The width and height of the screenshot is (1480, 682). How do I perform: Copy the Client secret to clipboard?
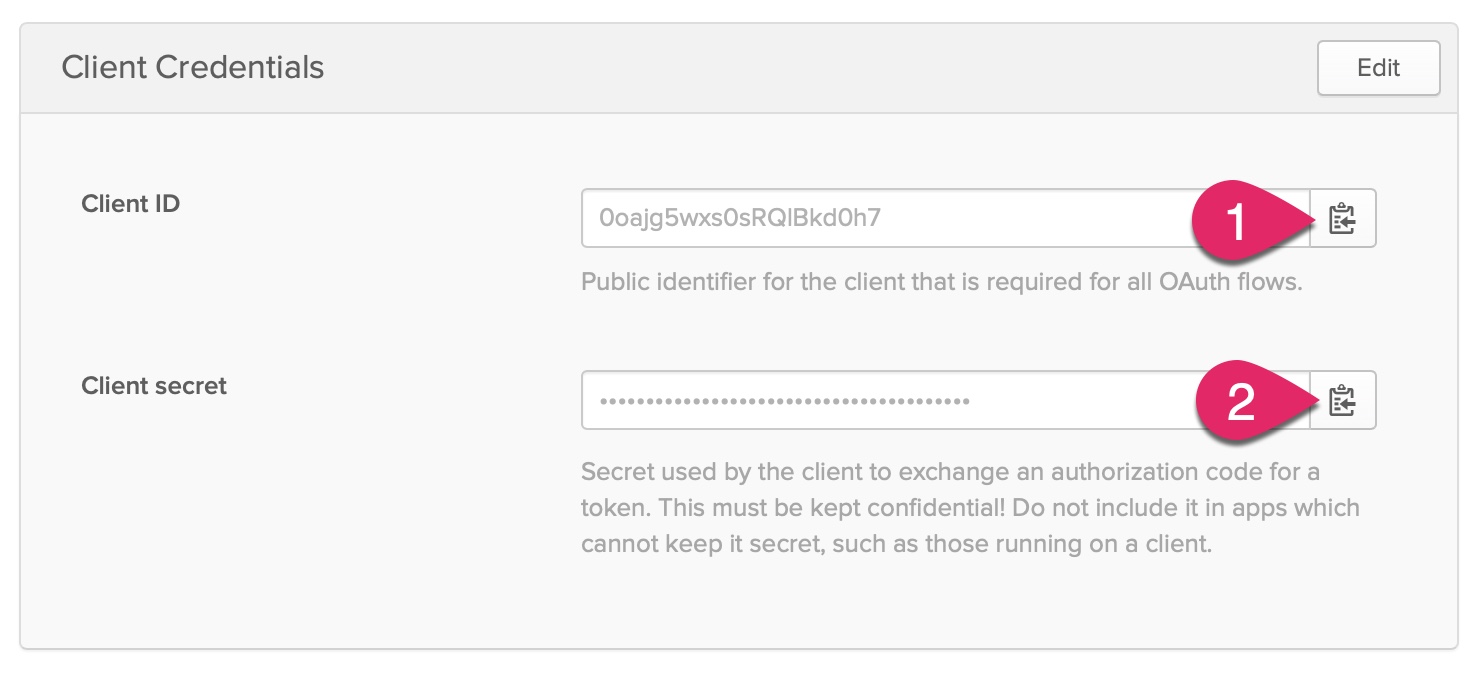coord(1342,401)
